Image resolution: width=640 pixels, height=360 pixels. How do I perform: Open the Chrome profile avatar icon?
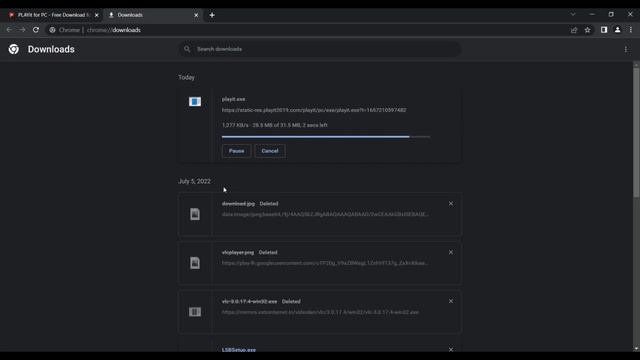pyautogui.click(x=618, y=30)
